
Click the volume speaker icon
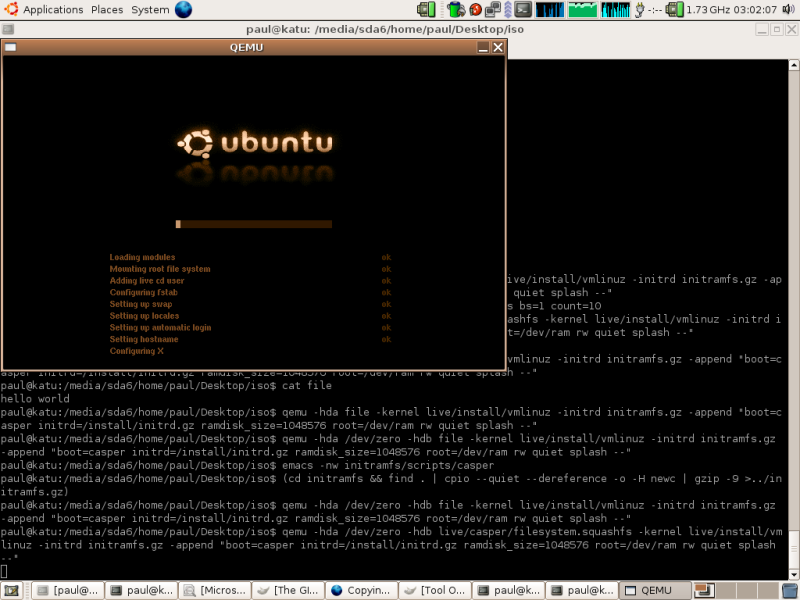click(x=788, y=9)
